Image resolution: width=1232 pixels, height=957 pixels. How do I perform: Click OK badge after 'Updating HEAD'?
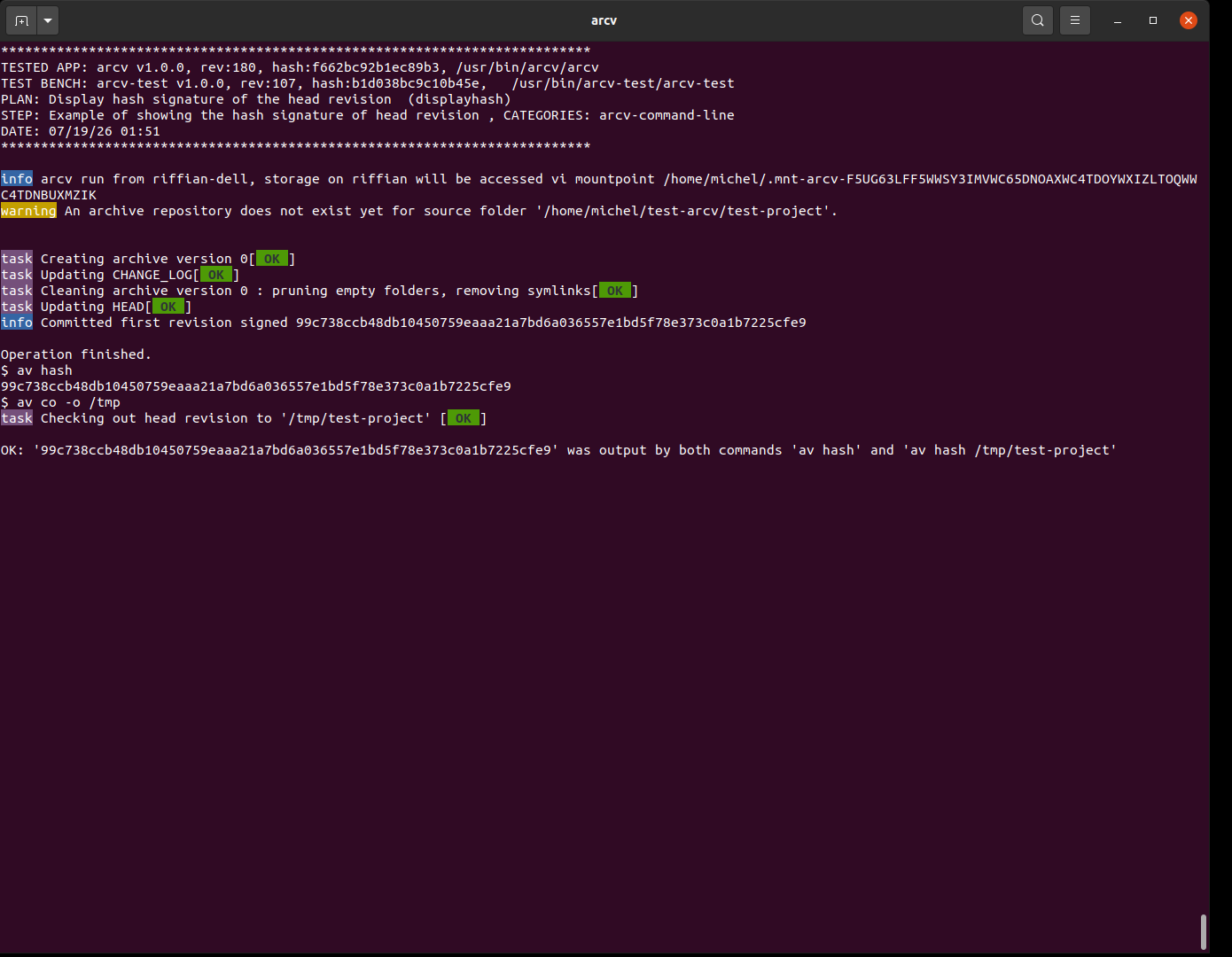(x=168, y=307)
